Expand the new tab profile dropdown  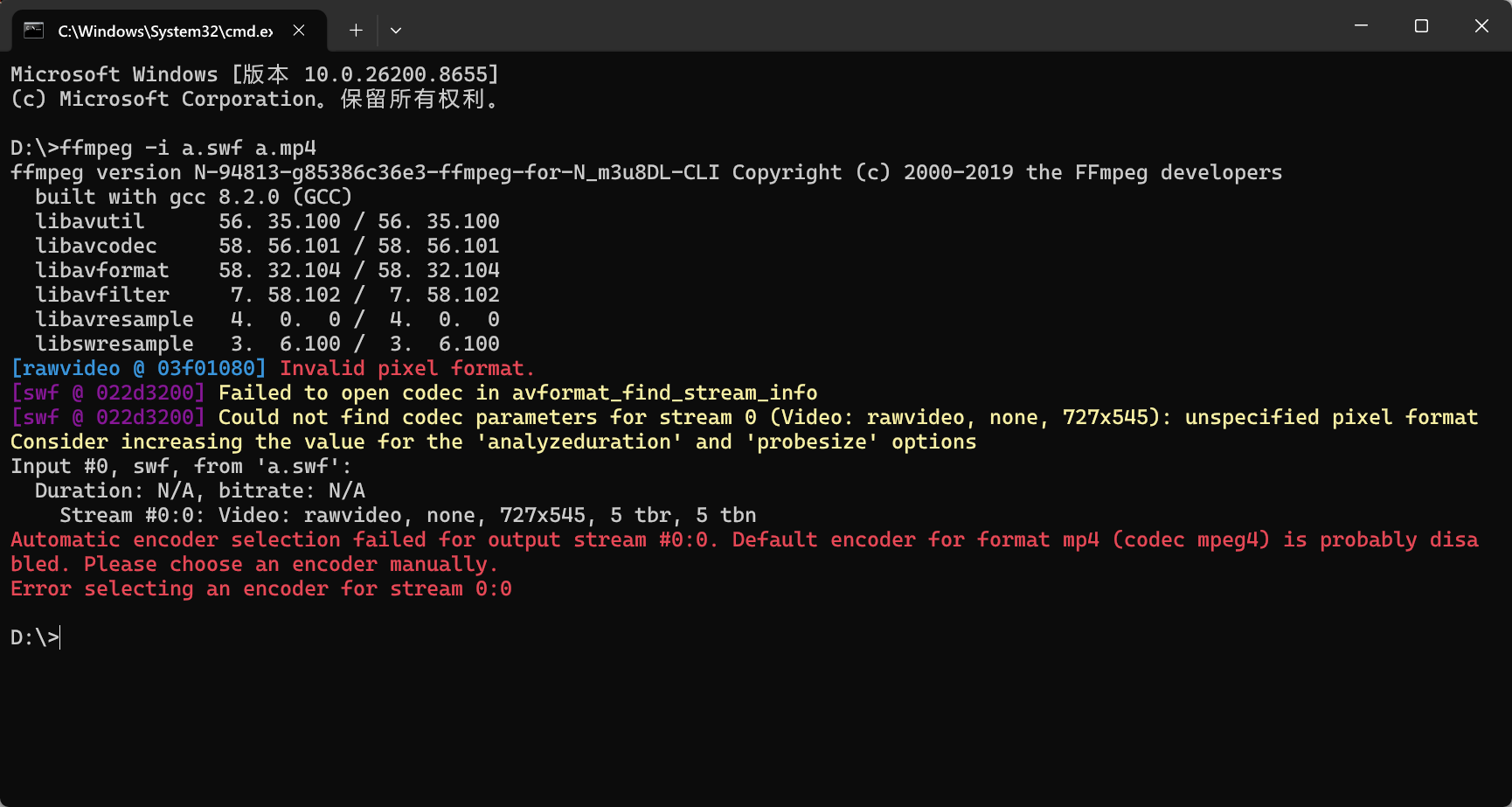point(396,31)
